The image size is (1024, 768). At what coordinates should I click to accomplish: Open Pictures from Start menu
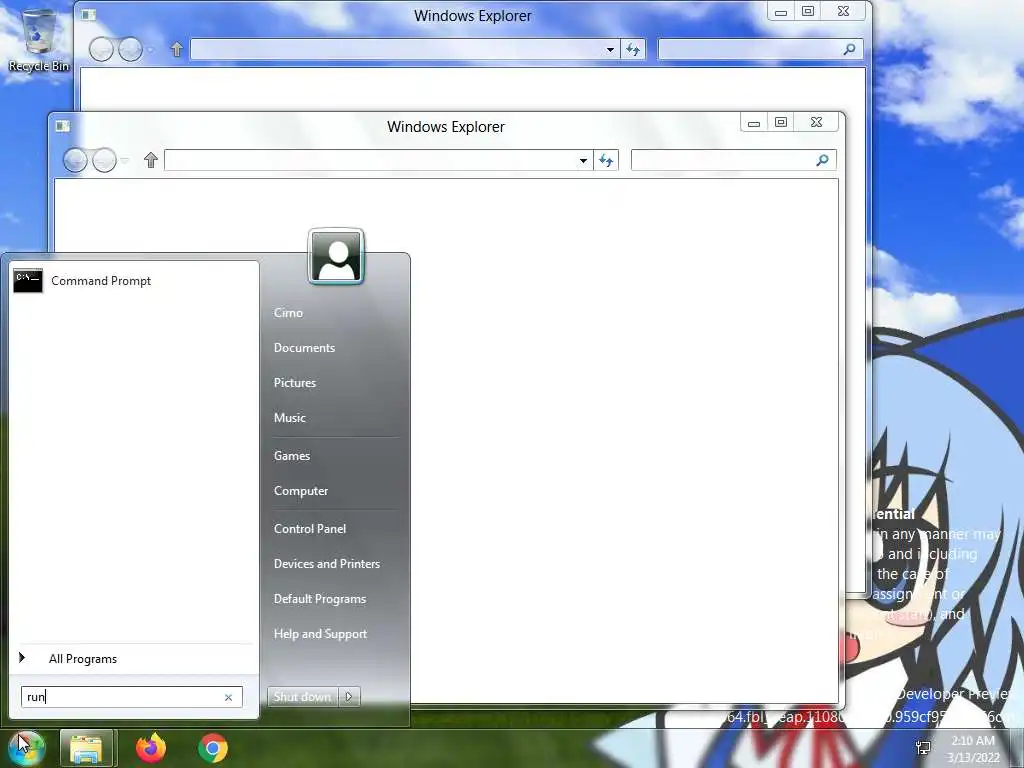[295, 383]
